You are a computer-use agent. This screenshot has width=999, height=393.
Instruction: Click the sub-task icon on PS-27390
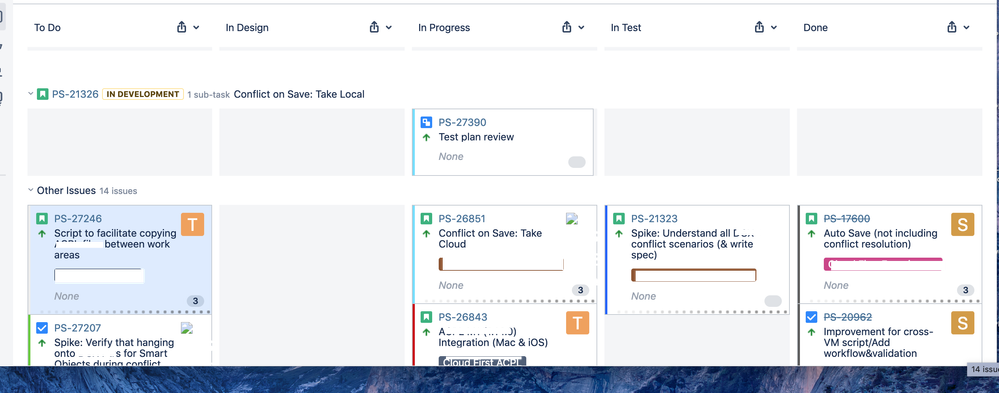click(x=426, y=122)
